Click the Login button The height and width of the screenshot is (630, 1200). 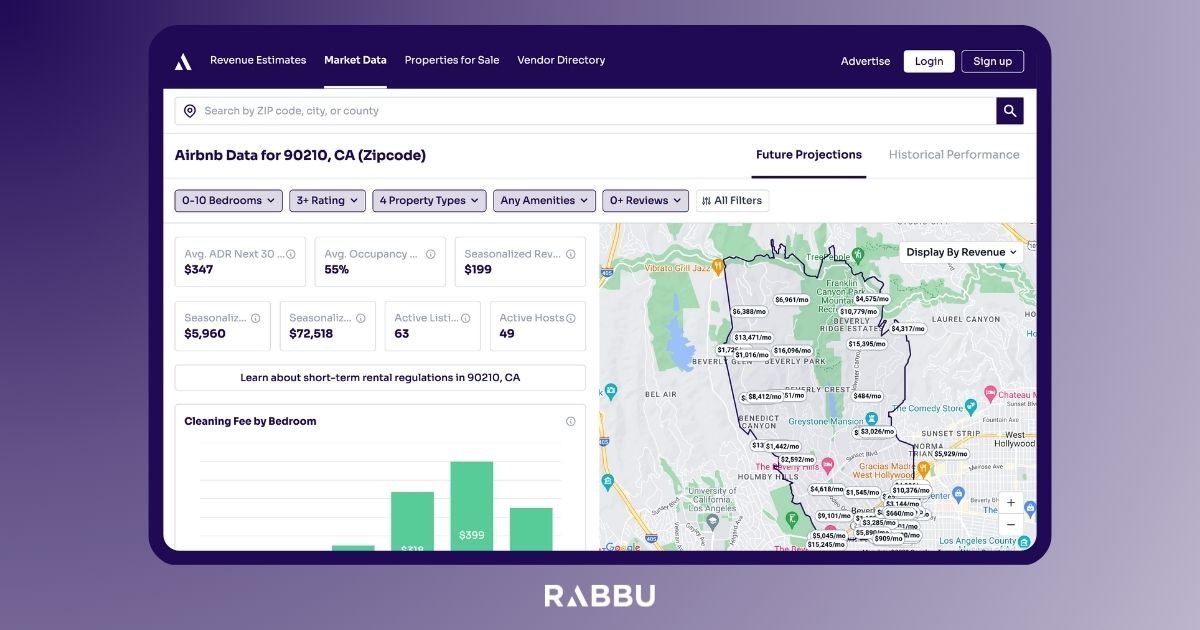[x=929, y=61]
